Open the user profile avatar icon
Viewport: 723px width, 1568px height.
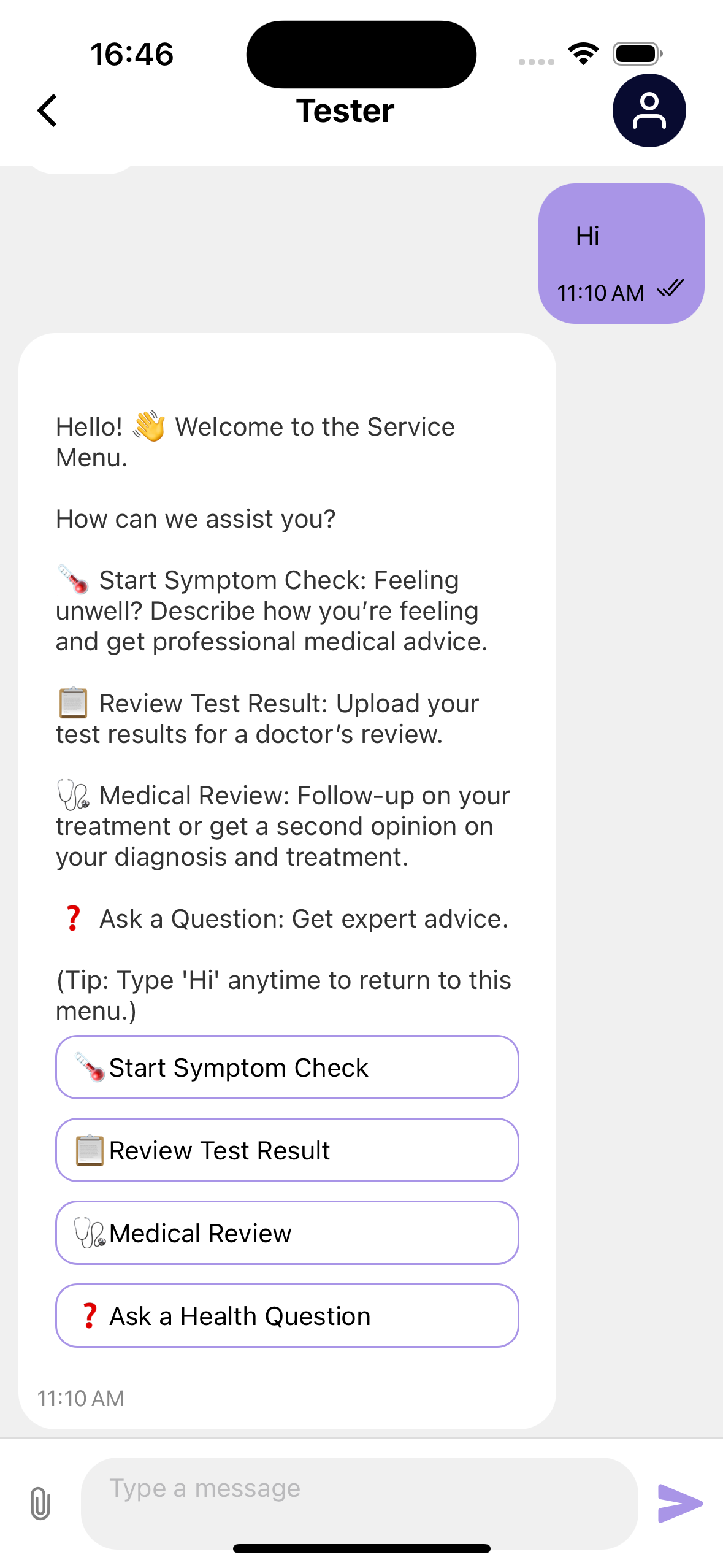(649, 110)
